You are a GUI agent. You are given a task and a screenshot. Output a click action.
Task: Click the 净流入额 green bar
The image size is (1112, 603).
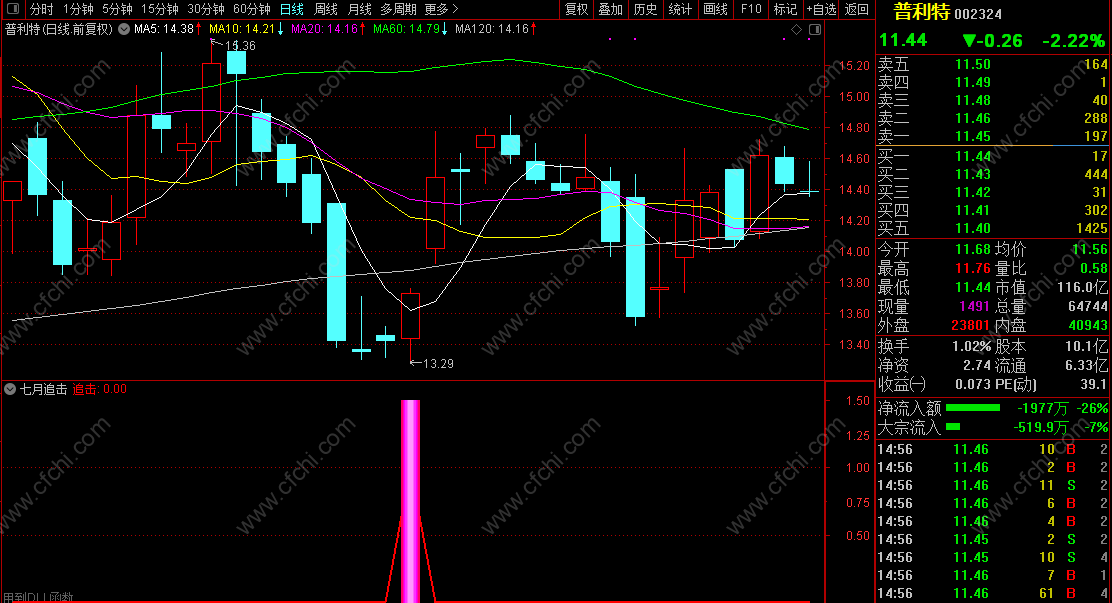click(x=973, y=408)
